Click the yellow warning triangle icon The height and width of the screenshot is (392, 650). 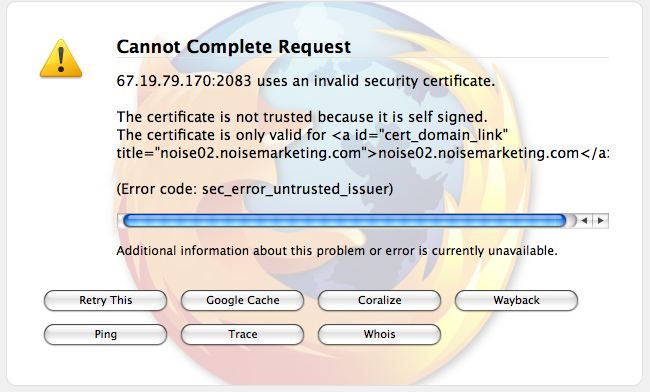[61, 58]
